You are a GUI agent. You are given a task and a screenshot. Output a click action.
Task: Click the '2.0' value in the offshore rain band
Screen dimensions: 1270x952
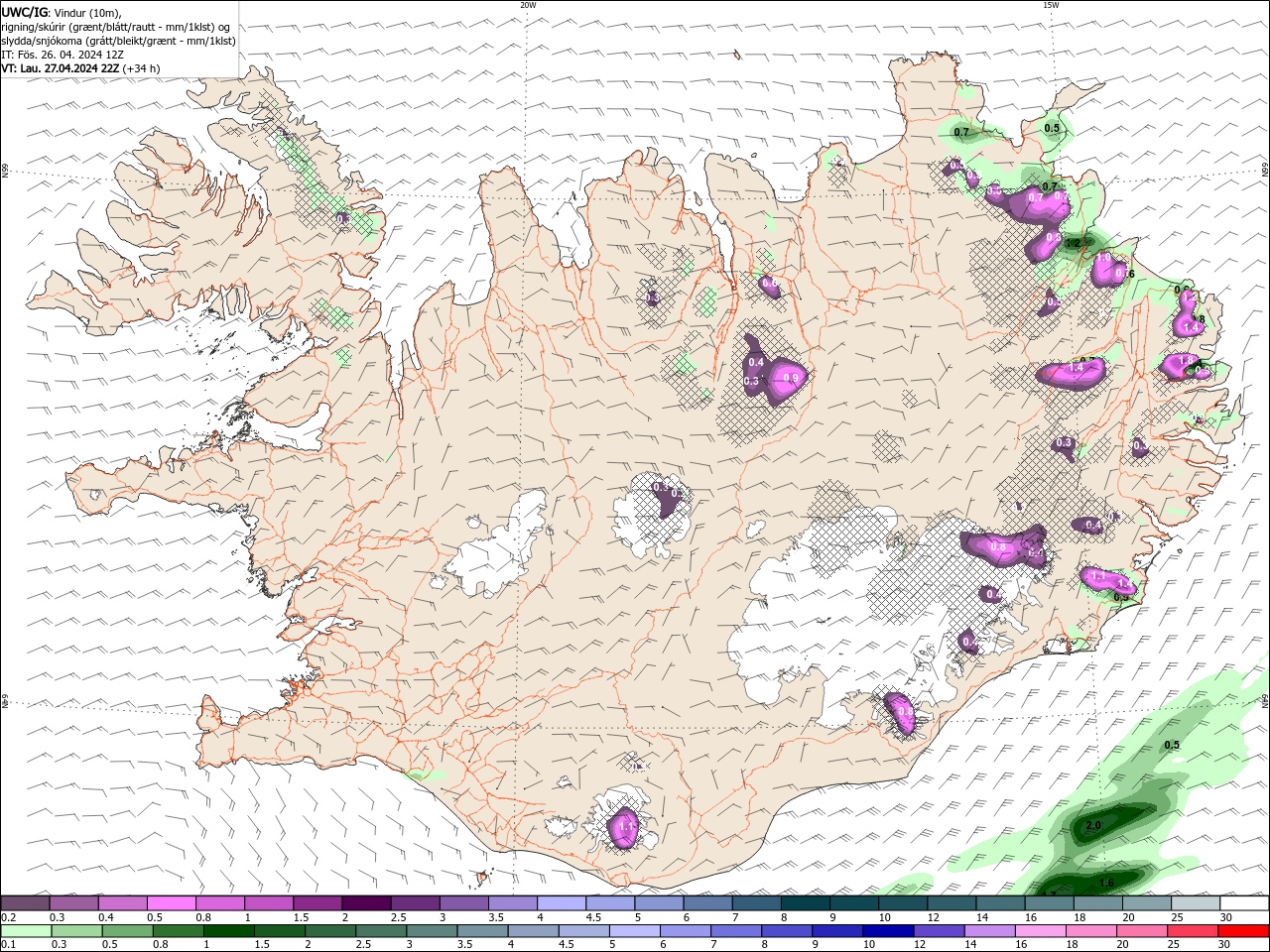1094,825
